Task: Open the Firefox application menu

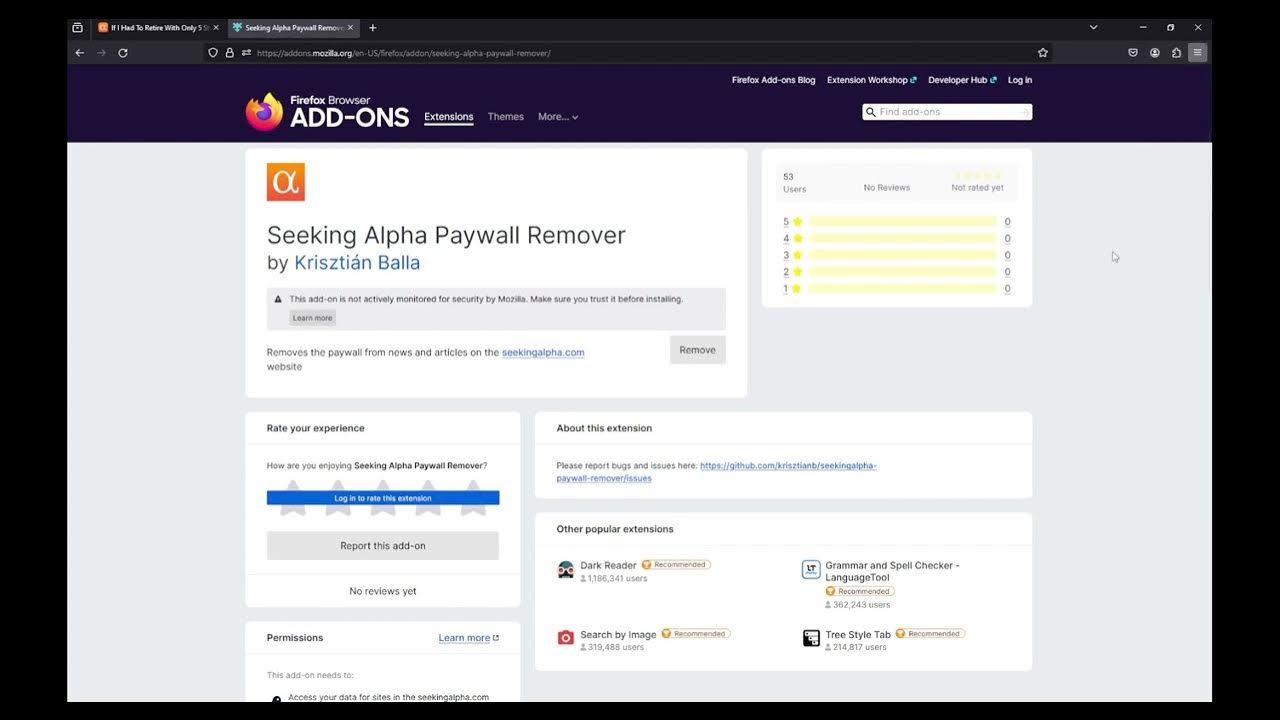Action: [1197, 53]
